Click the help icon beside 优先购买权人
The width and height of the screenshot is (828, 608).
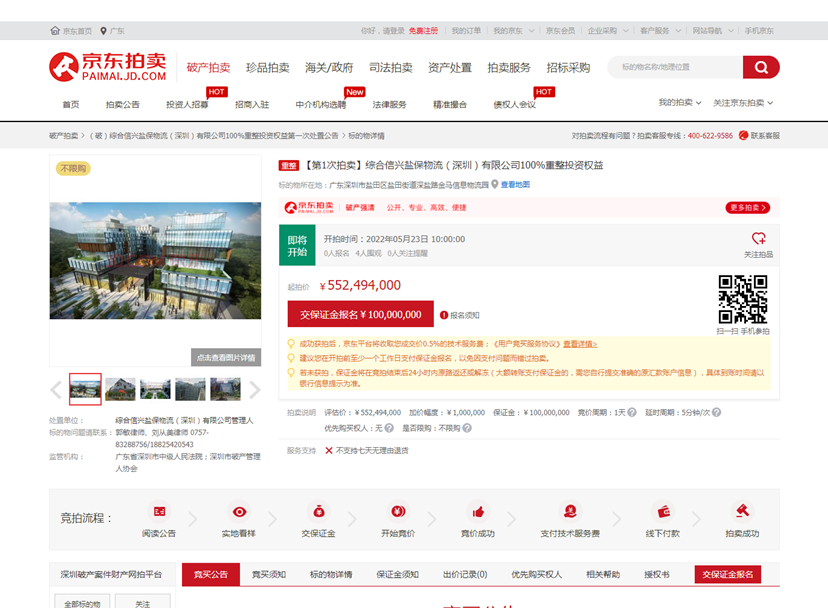[389, 428]
